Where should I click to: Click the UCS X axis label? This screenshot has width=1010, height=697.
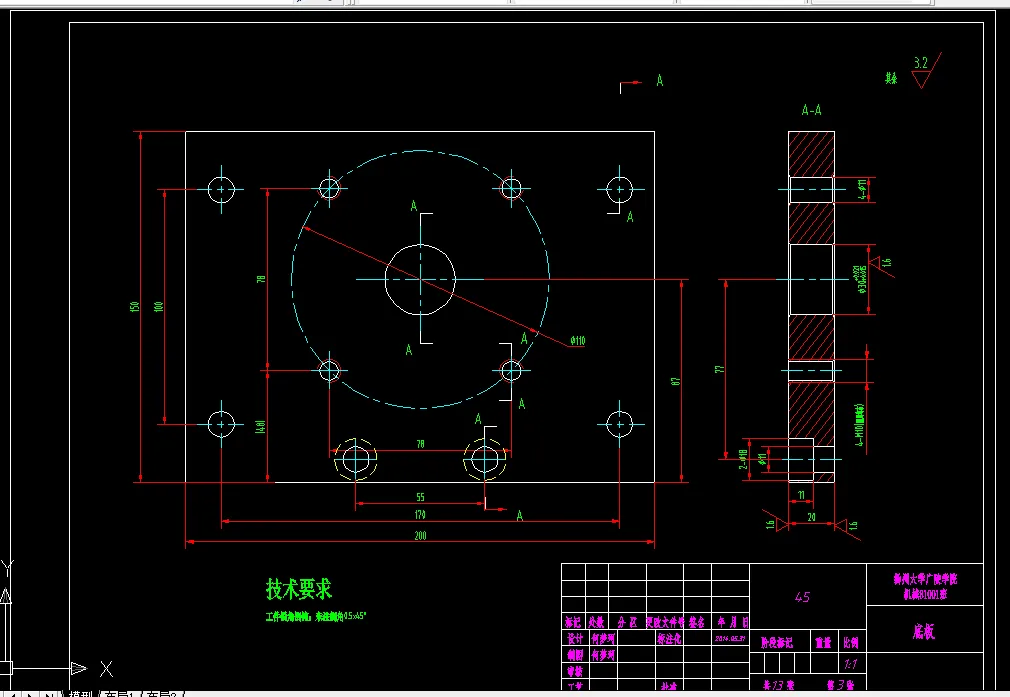[x=107, y=669]
